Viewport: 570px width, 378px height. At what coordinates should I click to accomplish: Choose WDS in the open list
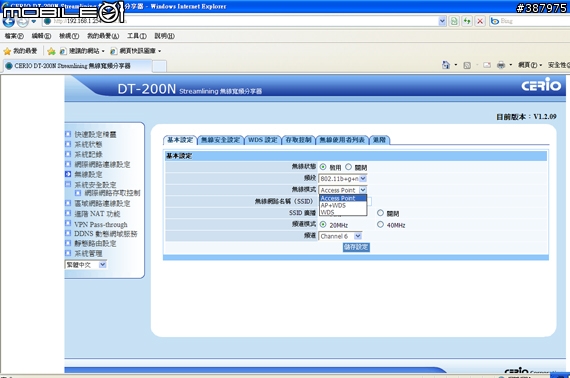click(343, 212)
